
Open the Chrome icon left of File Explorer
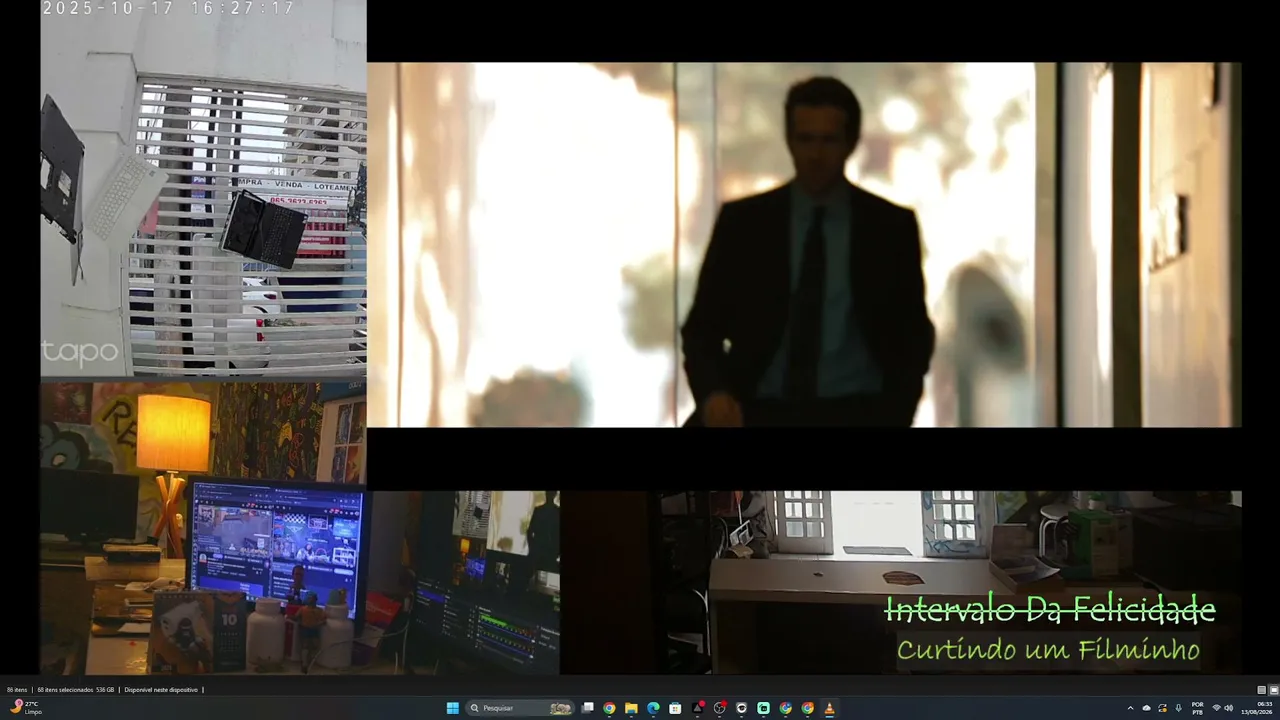[x=609, y=708]
